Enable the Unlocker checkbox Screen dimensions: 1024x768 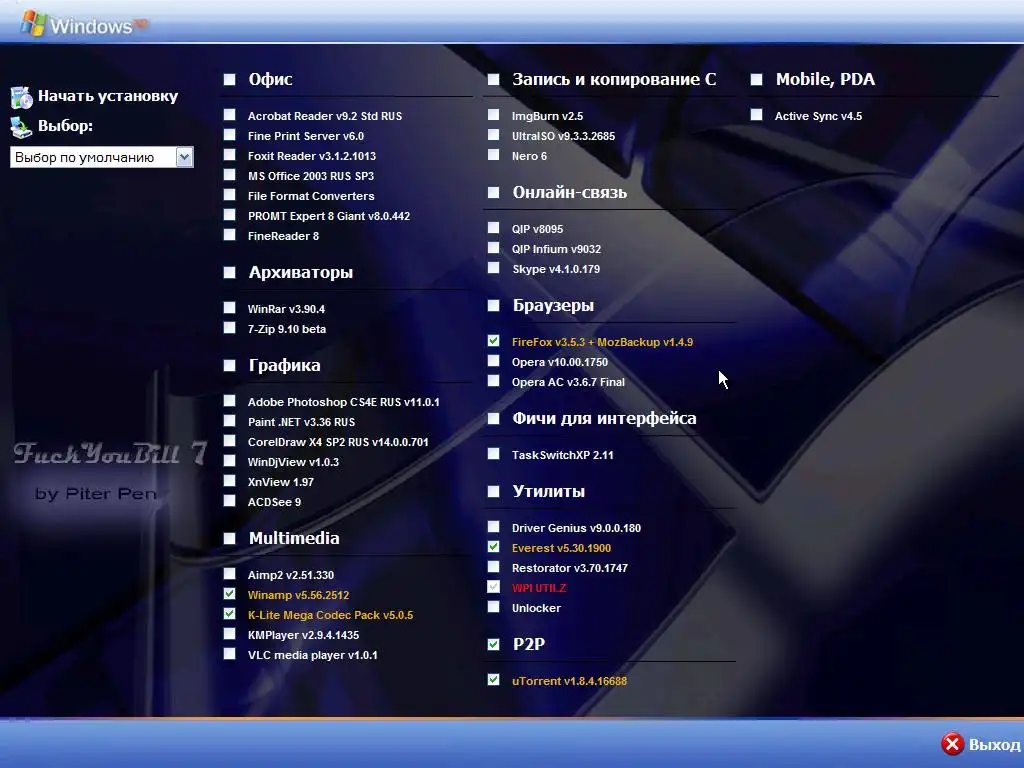[494, 607]
